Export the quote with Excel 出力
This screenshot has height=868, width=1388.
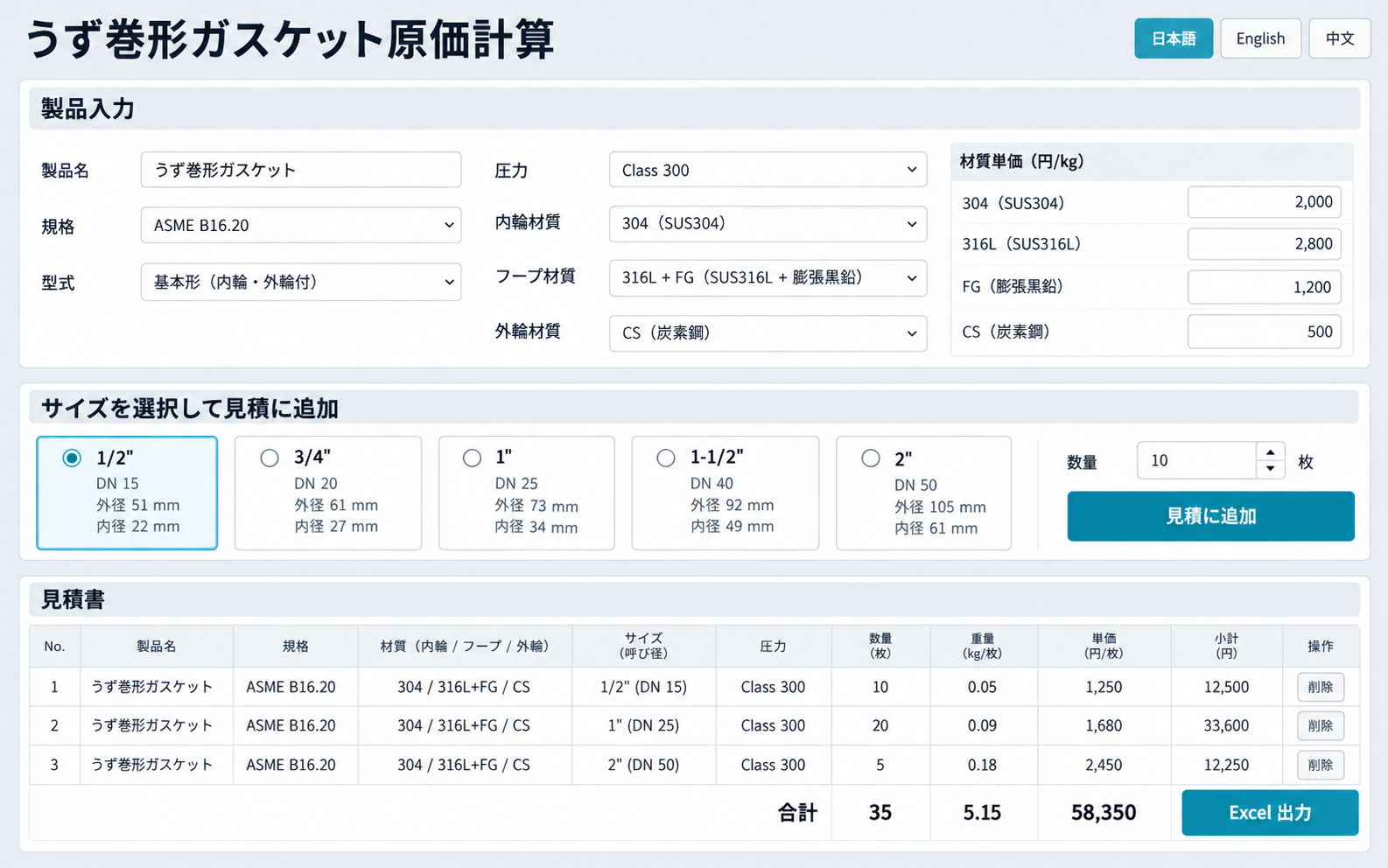[x=1270, y=813]
